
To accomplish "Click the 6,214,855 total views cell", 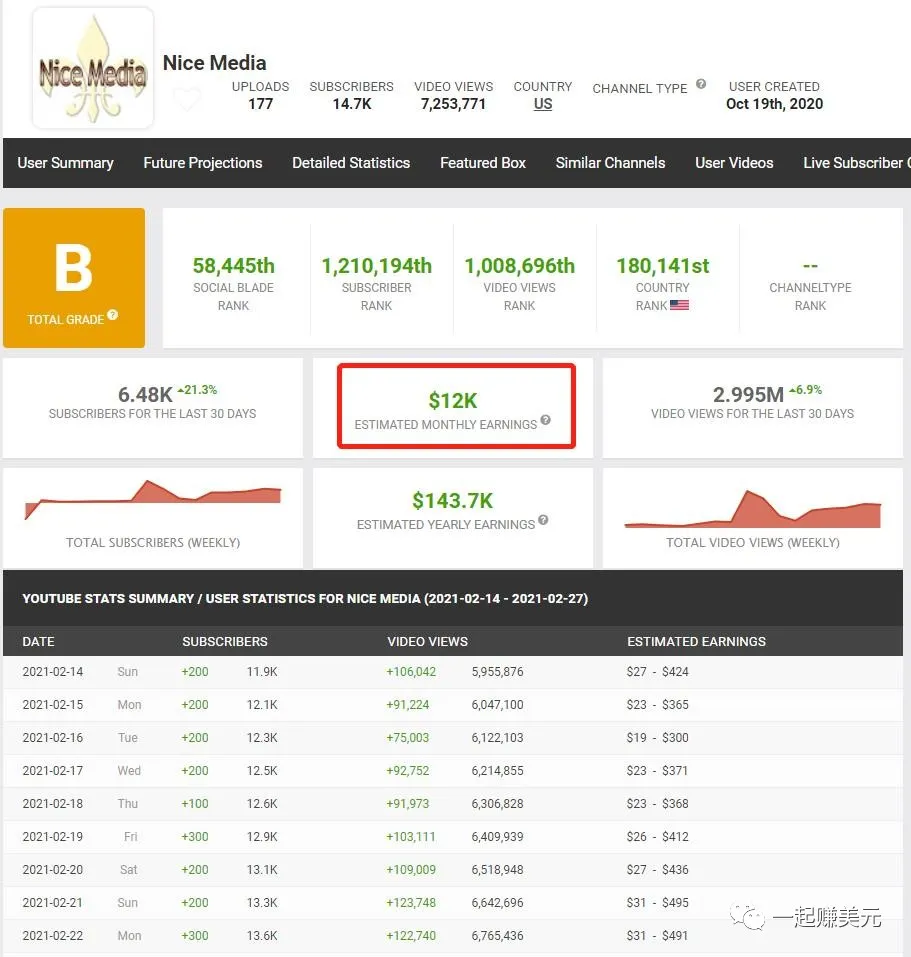I will [497, 771].
